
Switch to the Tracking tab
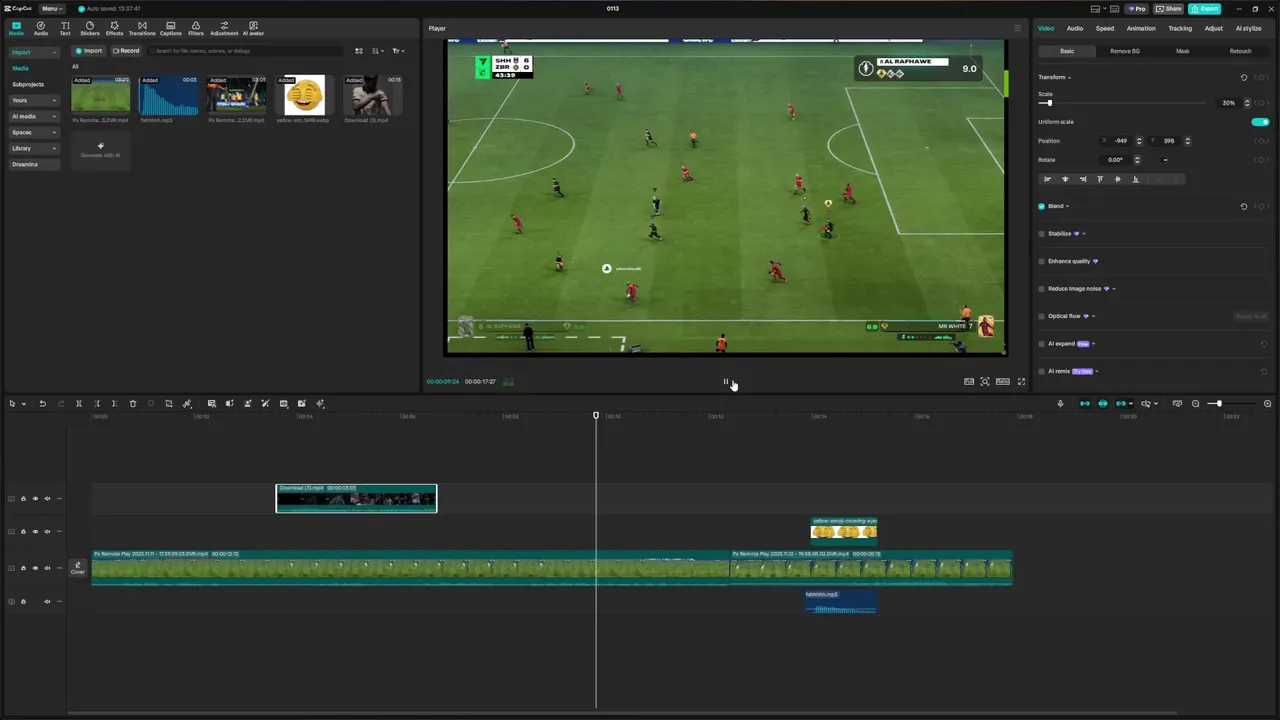1180,28
